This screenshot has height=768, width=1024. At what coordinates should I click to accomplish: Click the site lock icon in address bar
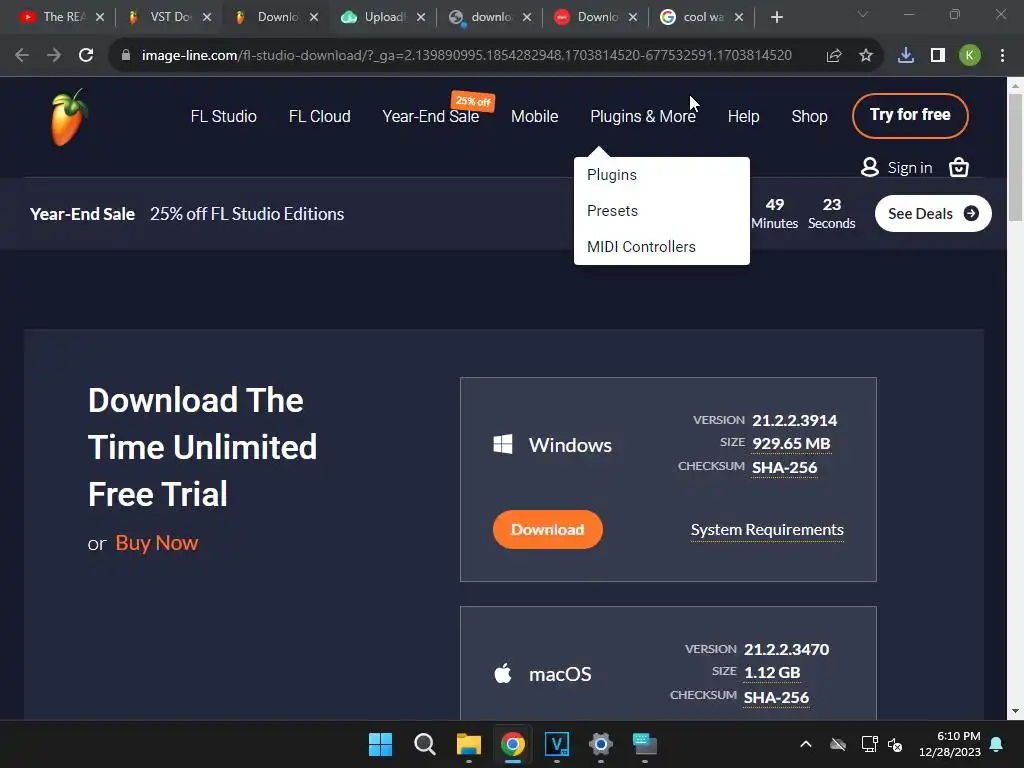(126, 56)
